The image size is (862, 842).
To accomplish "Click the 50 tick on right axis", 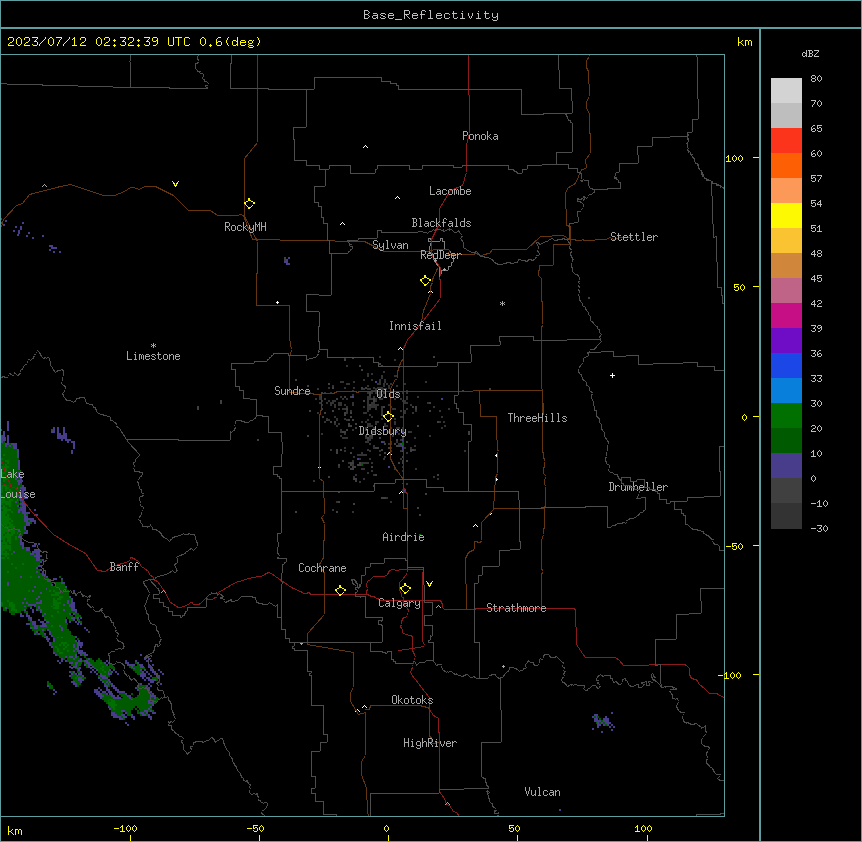I will 739,287.
